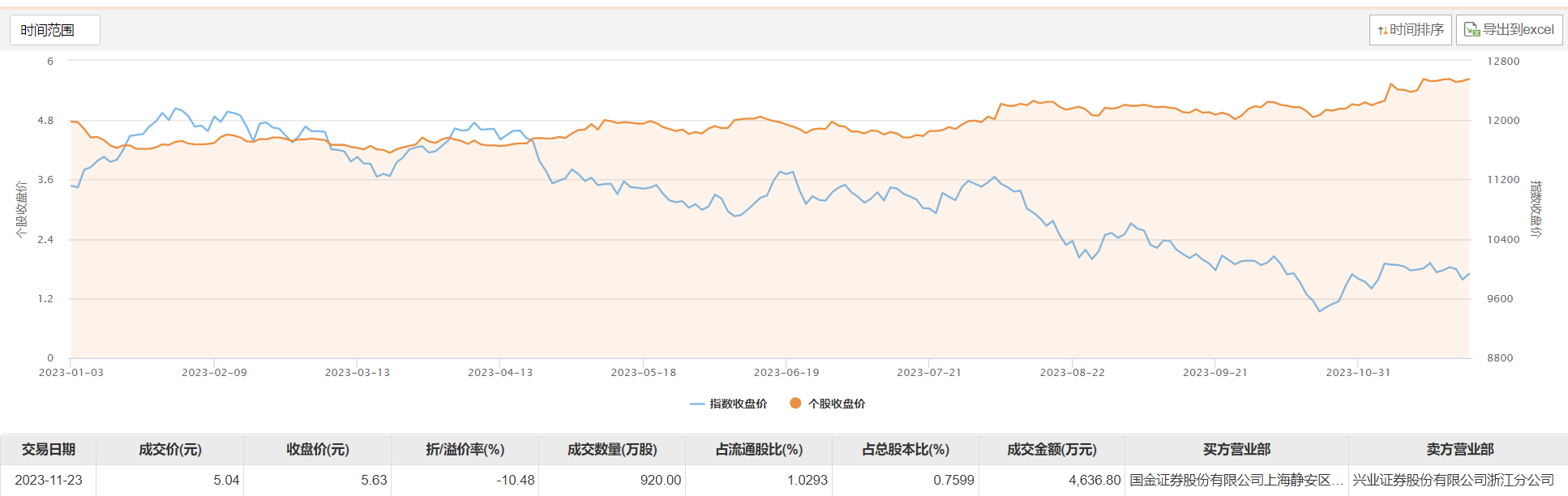The width and height of the screenshot is (1568, 496).
Task: Click buyer 国金证券股份有限公司上海静安区 cell
Action: pos(1236,480)
